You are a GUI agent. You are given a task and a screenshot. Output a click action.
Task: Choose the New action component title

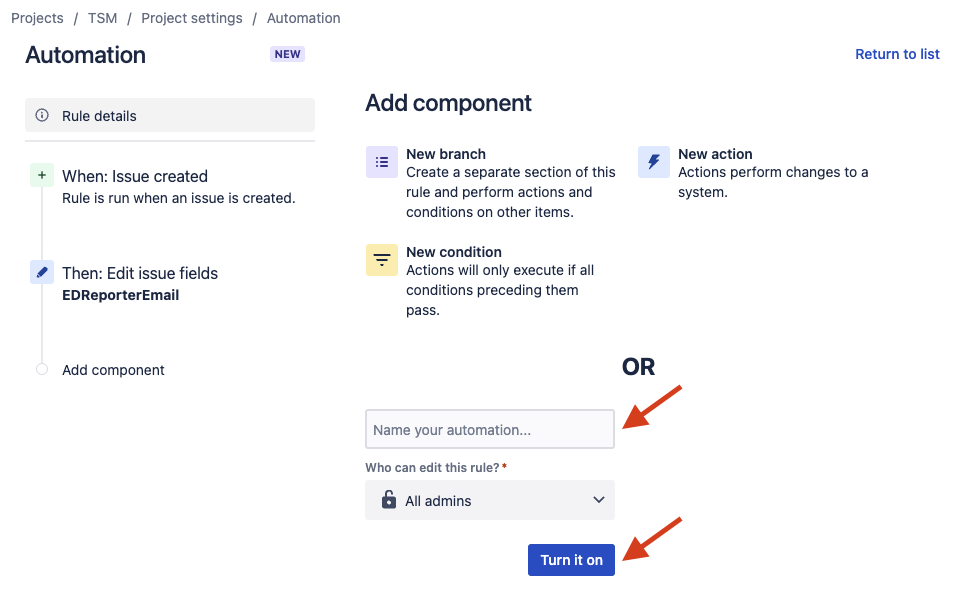(715, 154)
